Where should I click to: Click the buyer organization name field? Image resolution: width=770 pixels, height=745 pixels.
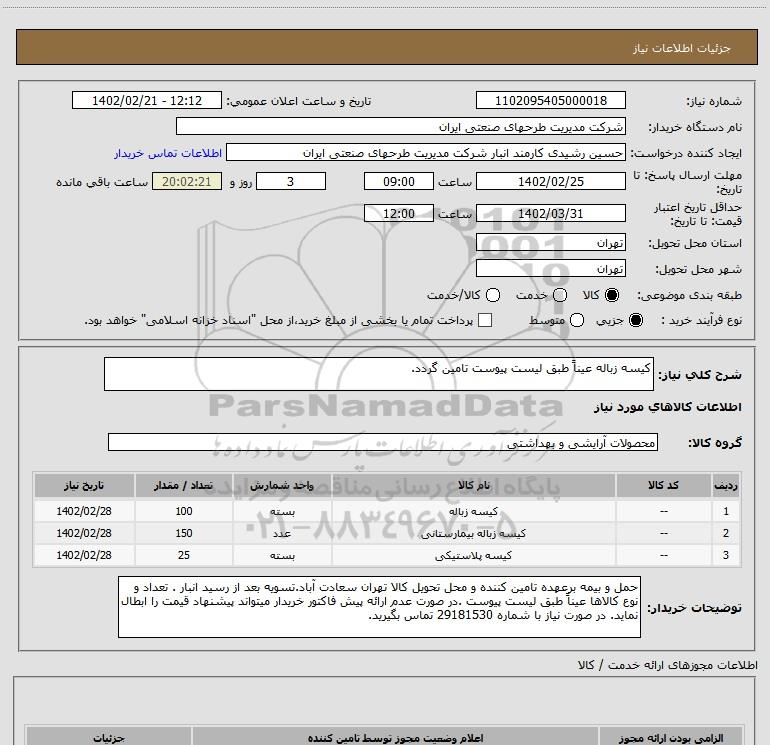click(401, 126)
